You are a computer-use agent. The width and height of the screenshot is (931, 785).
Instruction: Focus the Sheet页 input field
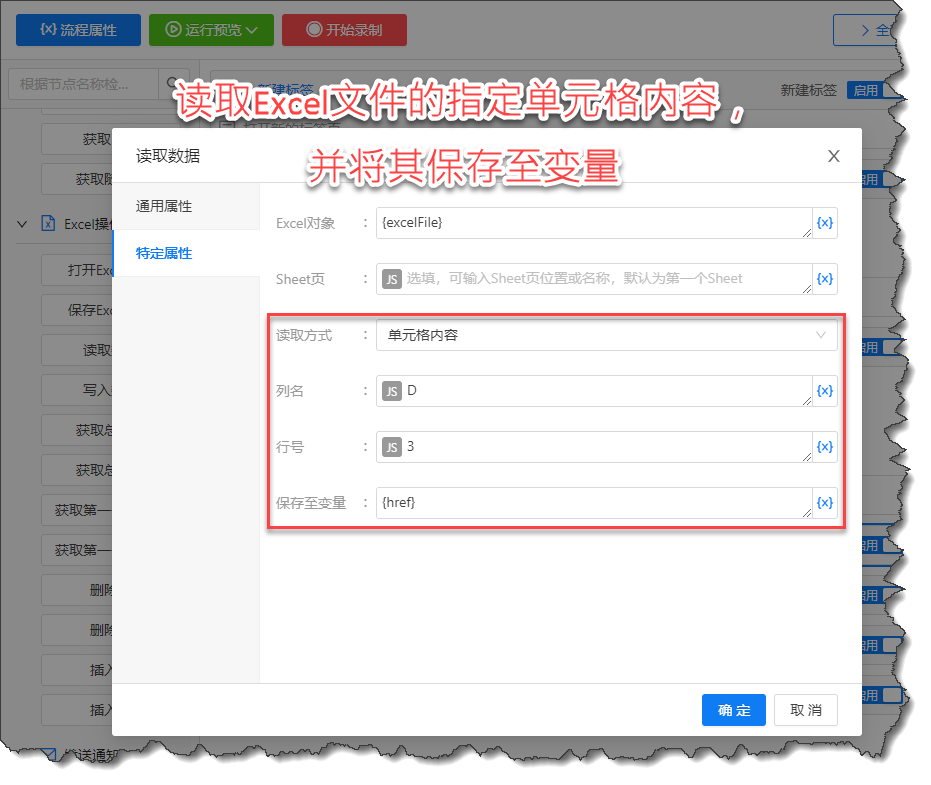coord(594,278)
